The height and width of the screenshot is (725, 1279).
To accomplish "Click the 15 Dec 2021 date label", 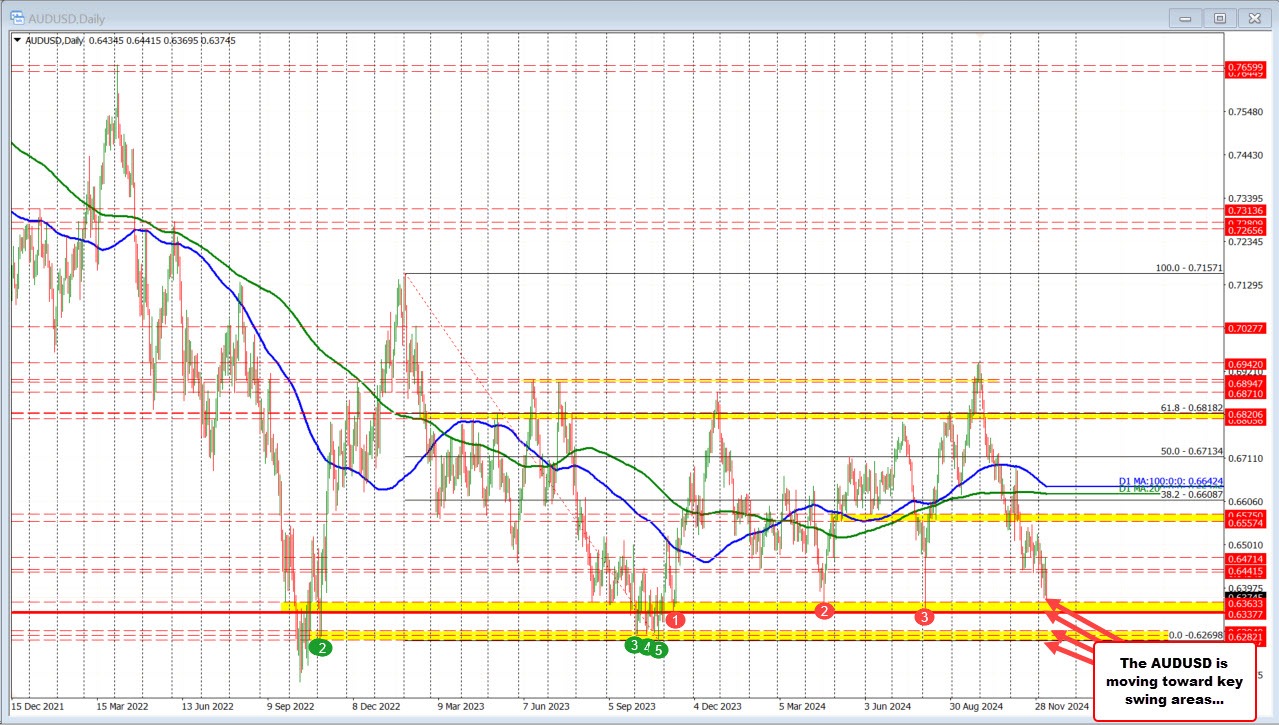I will tap(39, 705).
